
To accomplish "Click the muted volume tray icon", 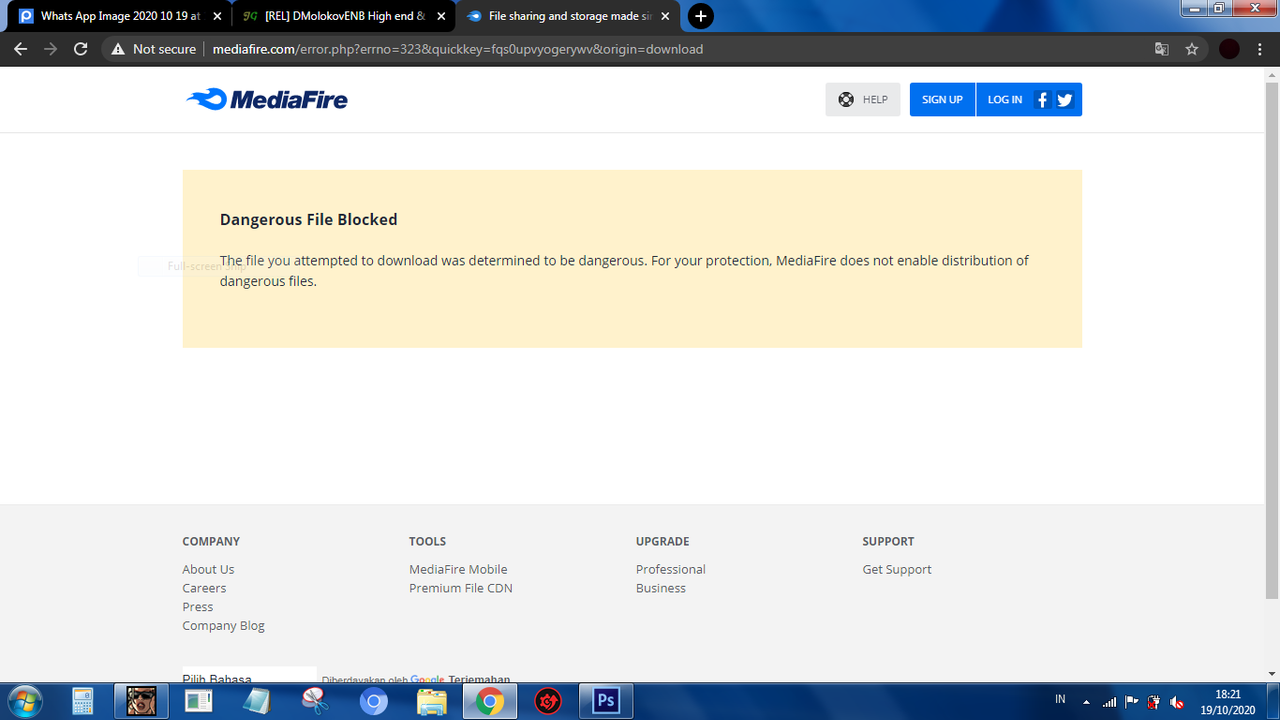I will point(1177,702).
